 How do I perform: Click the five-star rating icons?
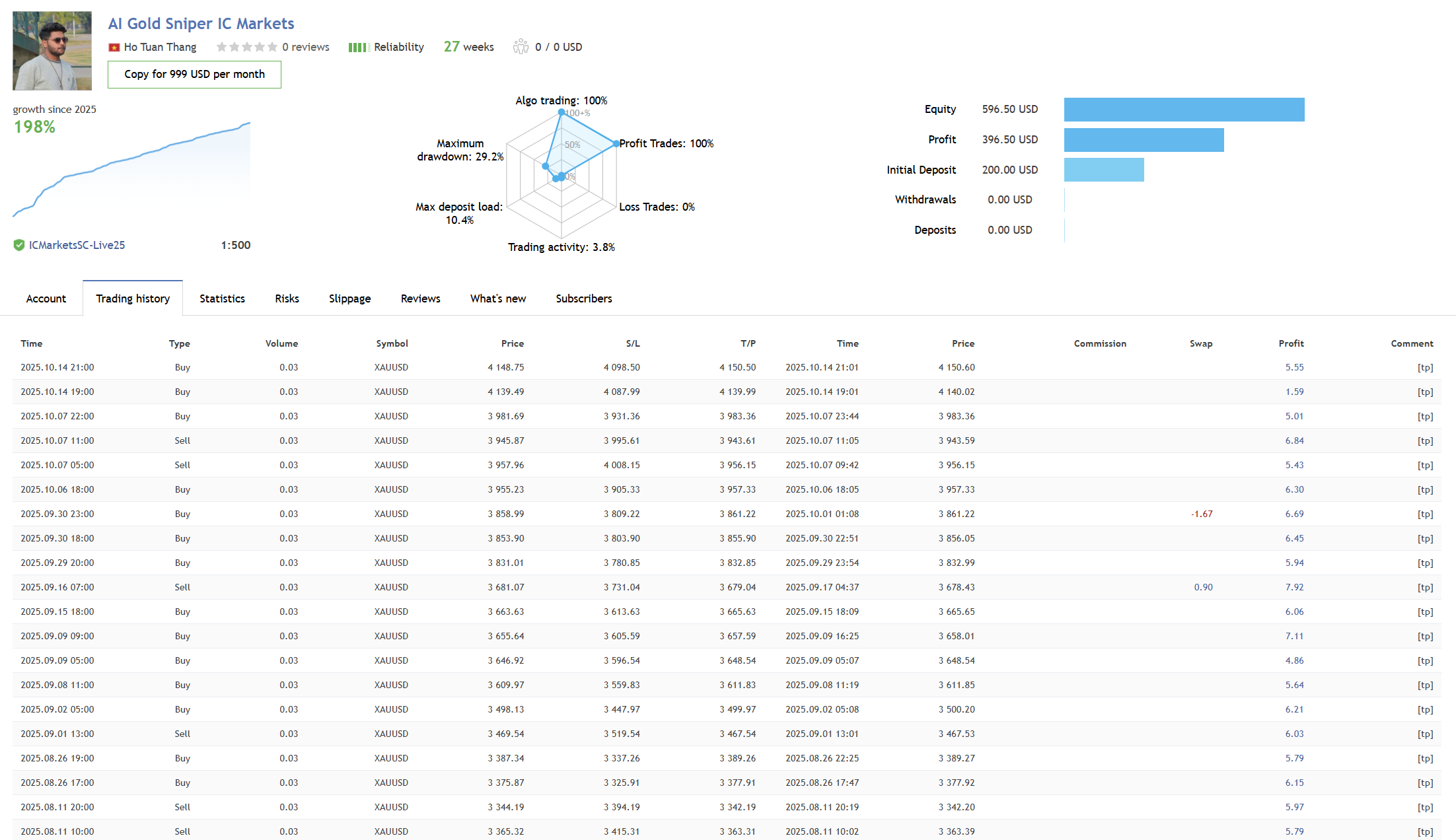click(x=246, y=47)
